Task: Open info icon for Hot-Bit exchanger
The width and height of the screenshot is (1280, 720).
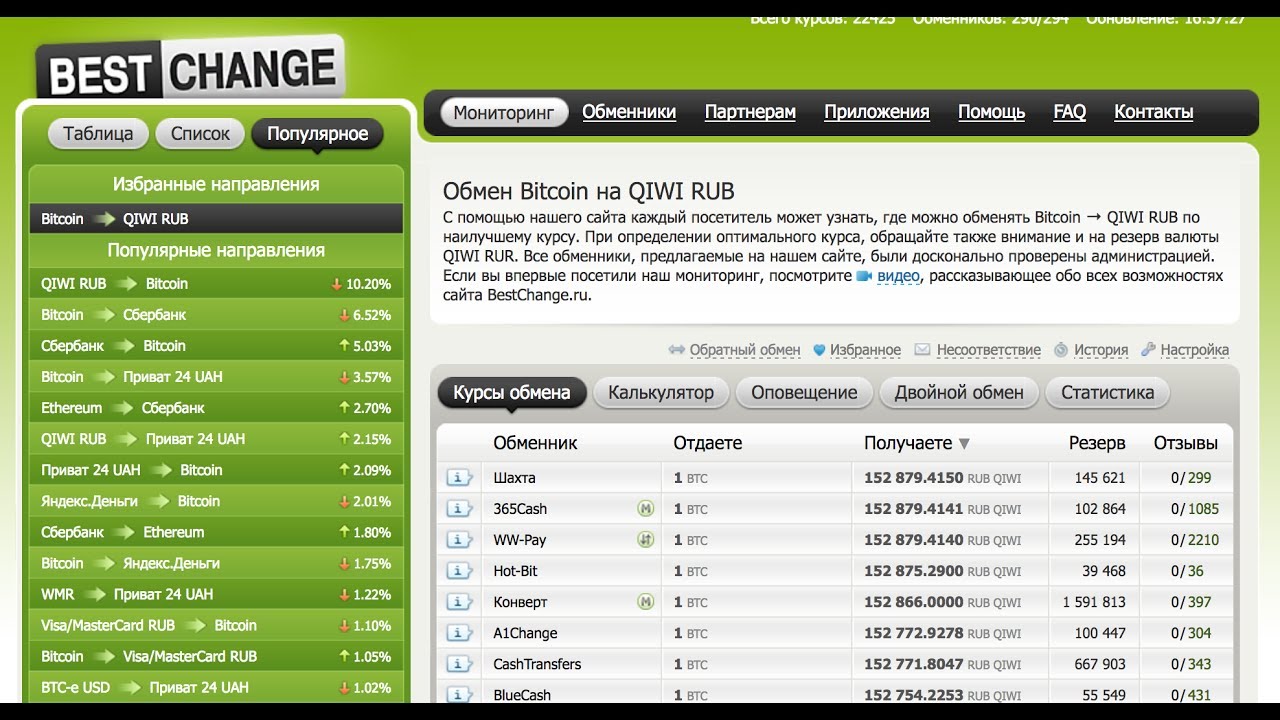Action: pos(459,571)
